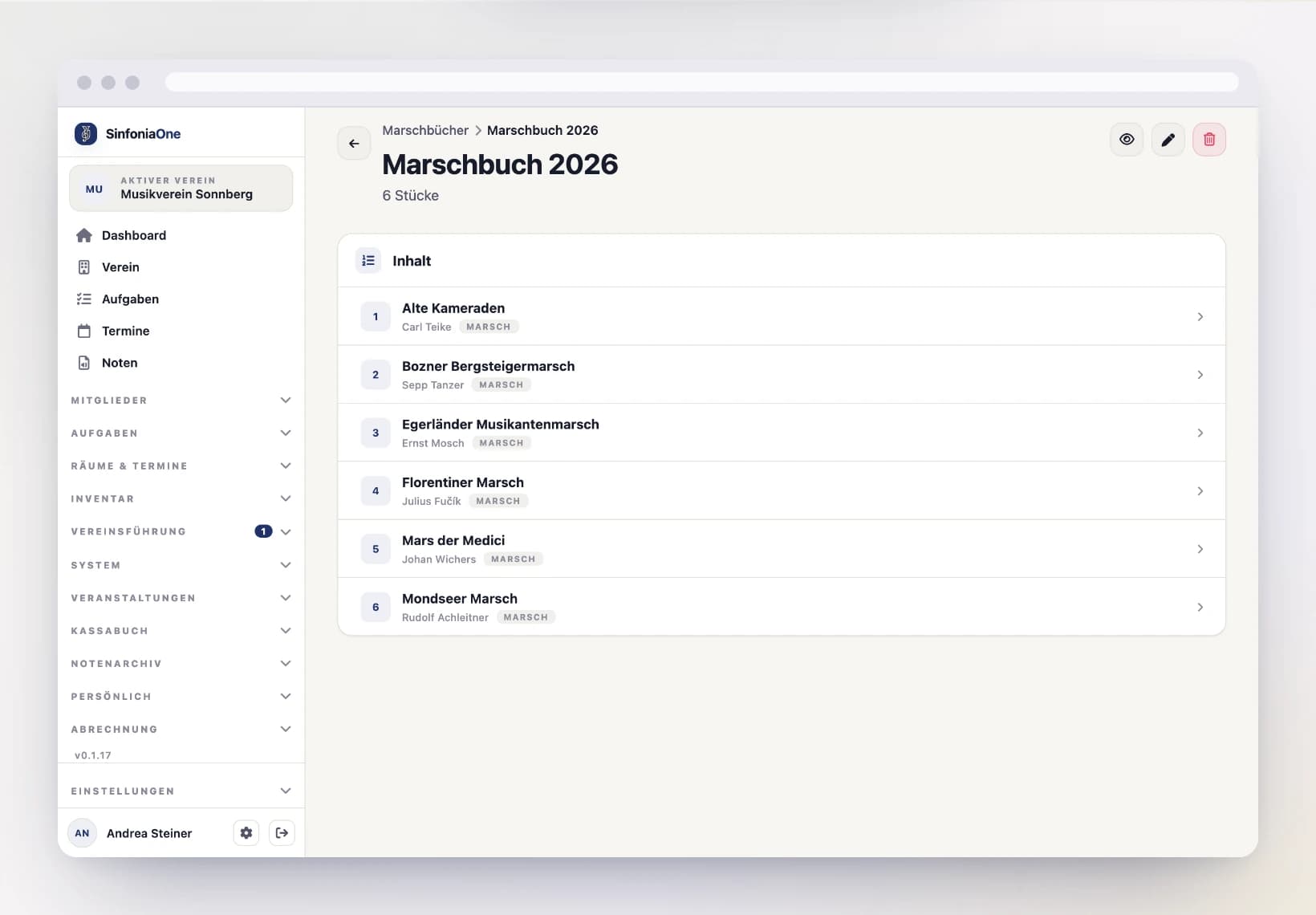Screen dimensions: 1316x915
Task: Open Egerländer Musikantenmarsch entry
Action: (782, 433)
